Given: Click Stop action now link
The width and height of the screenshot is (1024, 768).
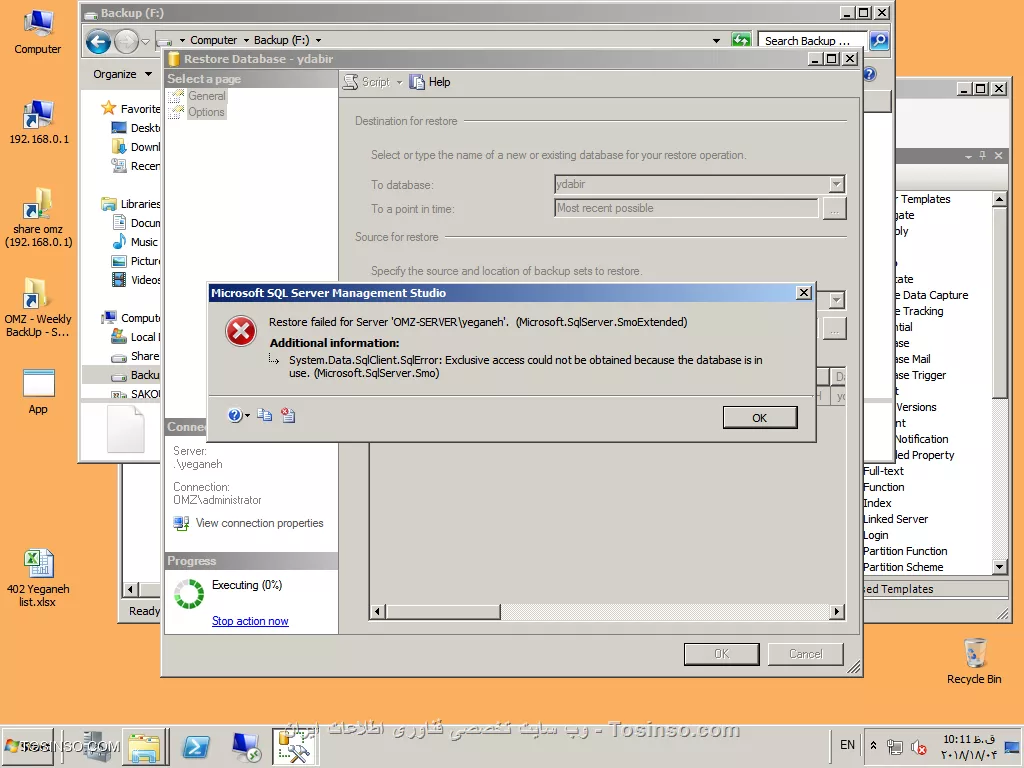Looking at the screenshot, I should pos(250,621).
